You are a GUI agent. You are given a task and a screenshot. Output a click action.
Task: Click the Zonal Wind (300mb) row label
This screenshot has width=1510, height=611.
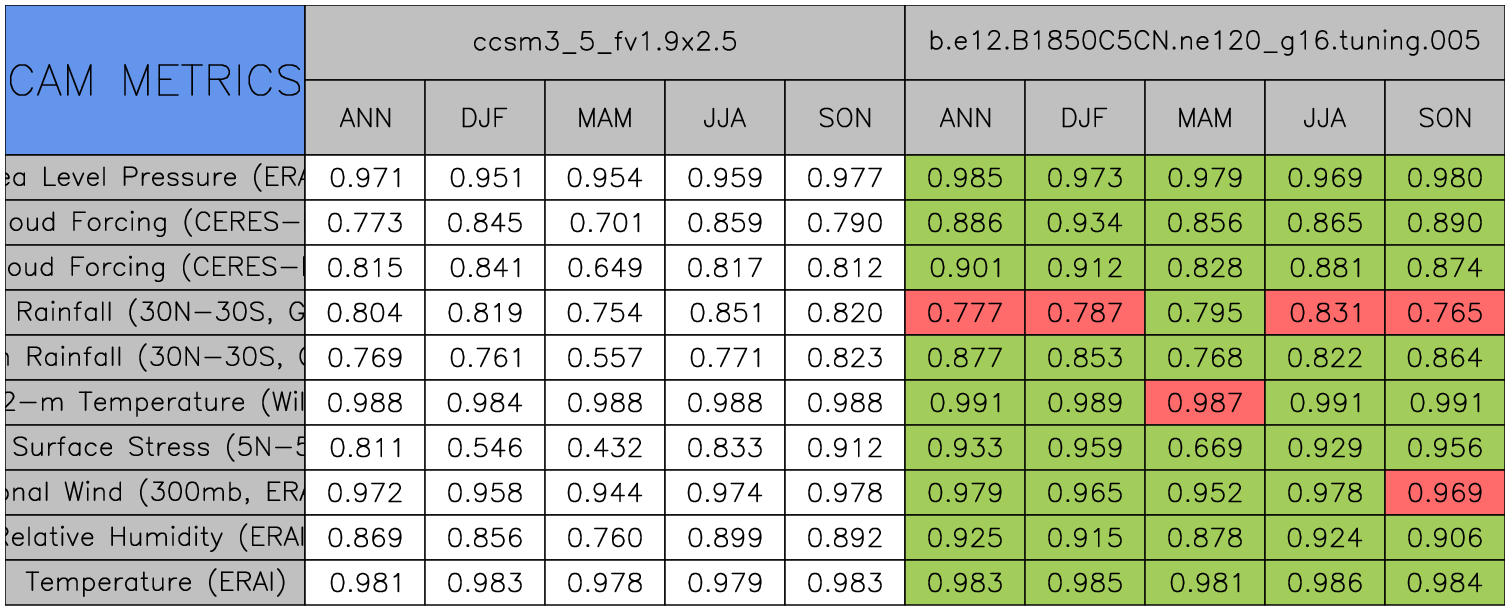point(154,492)
